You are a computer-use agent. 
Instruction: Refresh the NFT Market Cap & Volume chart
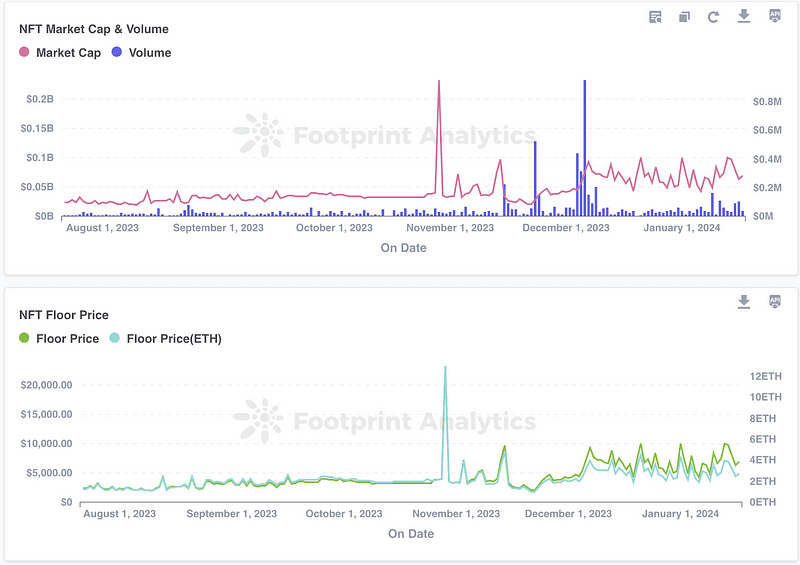point(713,17)
